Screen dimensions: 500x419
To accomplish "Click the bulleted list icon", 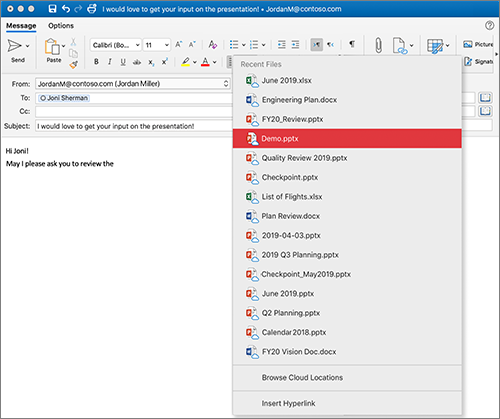I will pos(234,45).
